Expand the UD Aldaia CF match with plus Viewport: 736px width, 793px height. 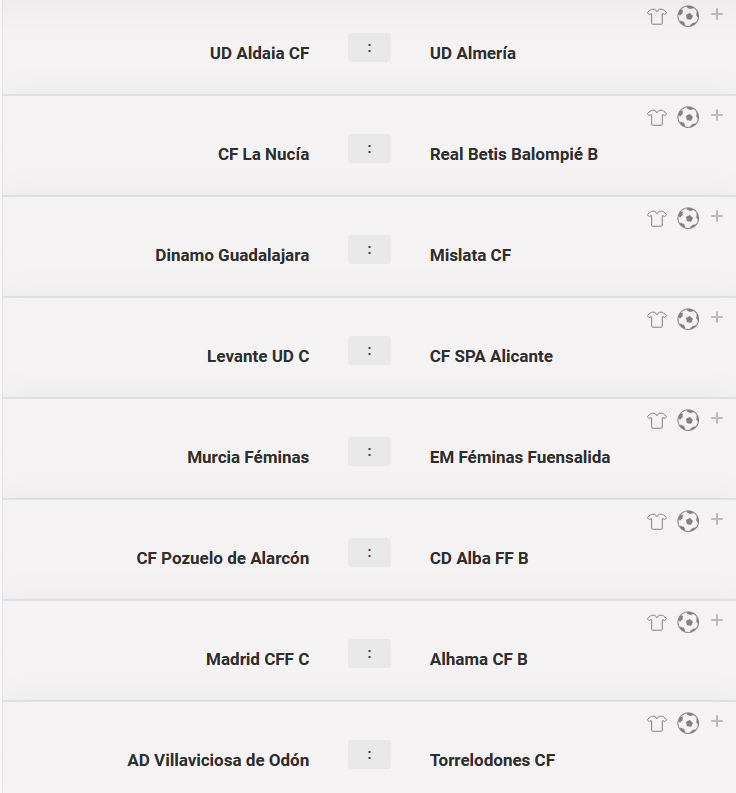coord(717,15)
